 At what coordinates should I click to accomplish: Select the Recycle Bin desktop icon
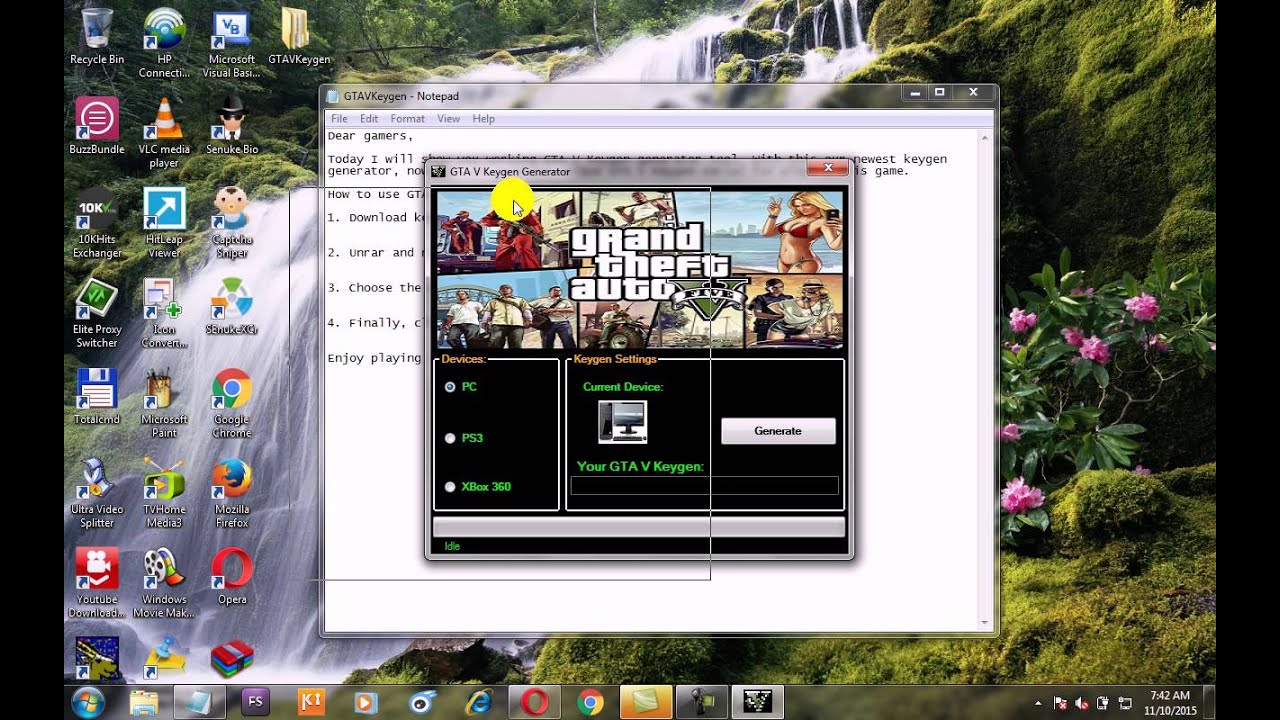click(97, 38)
